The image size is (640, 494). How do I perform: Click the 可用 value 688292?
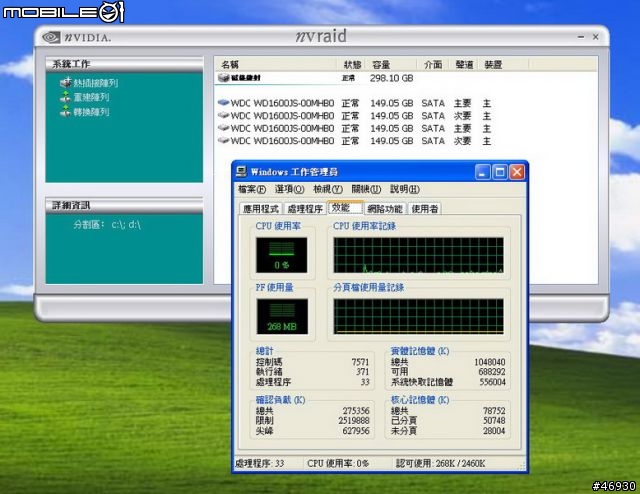492,372
